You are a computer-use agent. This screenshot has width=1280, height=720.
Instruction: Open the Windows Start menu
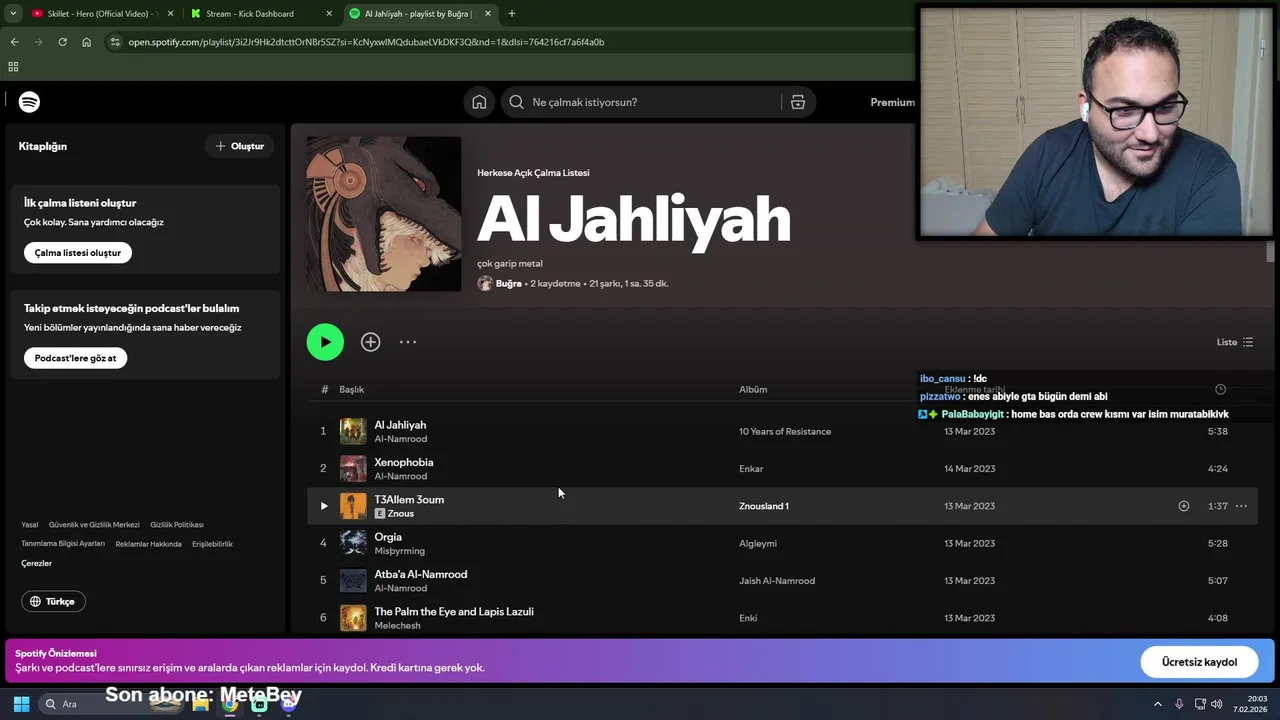coord(21,704)
